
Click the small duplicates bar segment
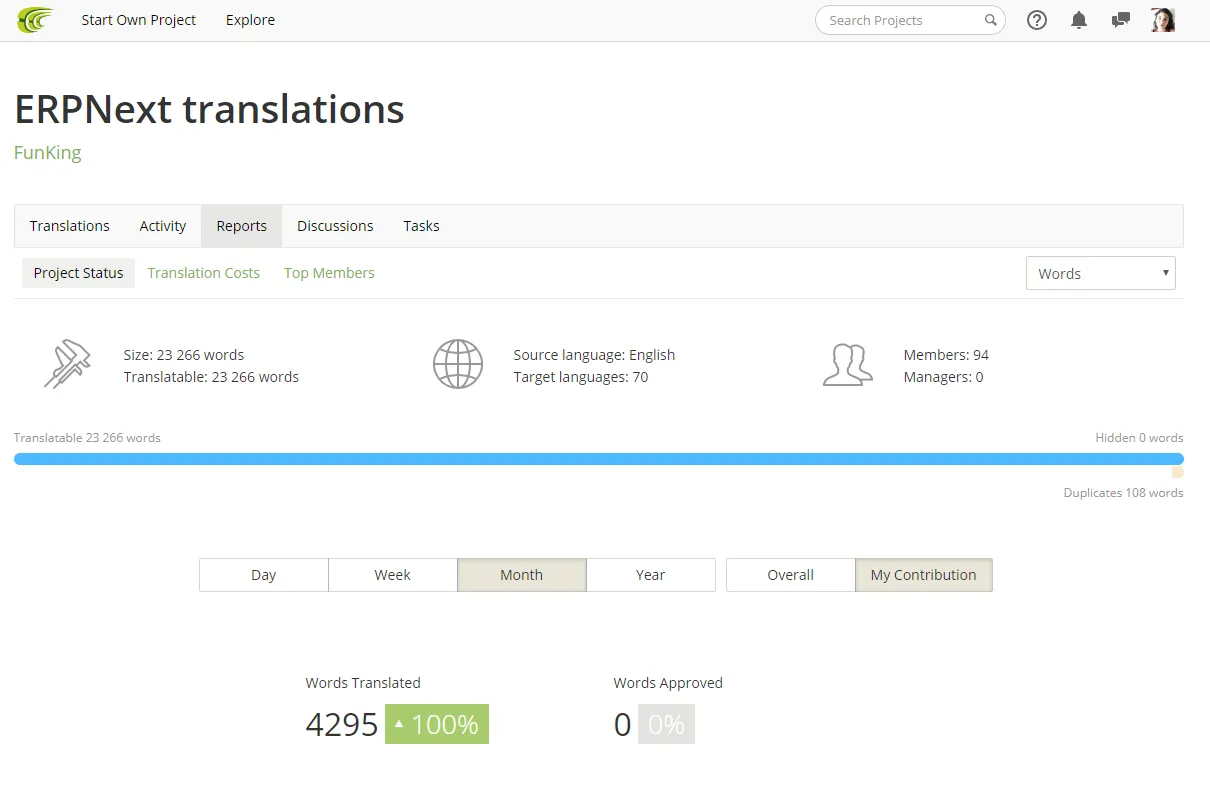point(1178,472)
